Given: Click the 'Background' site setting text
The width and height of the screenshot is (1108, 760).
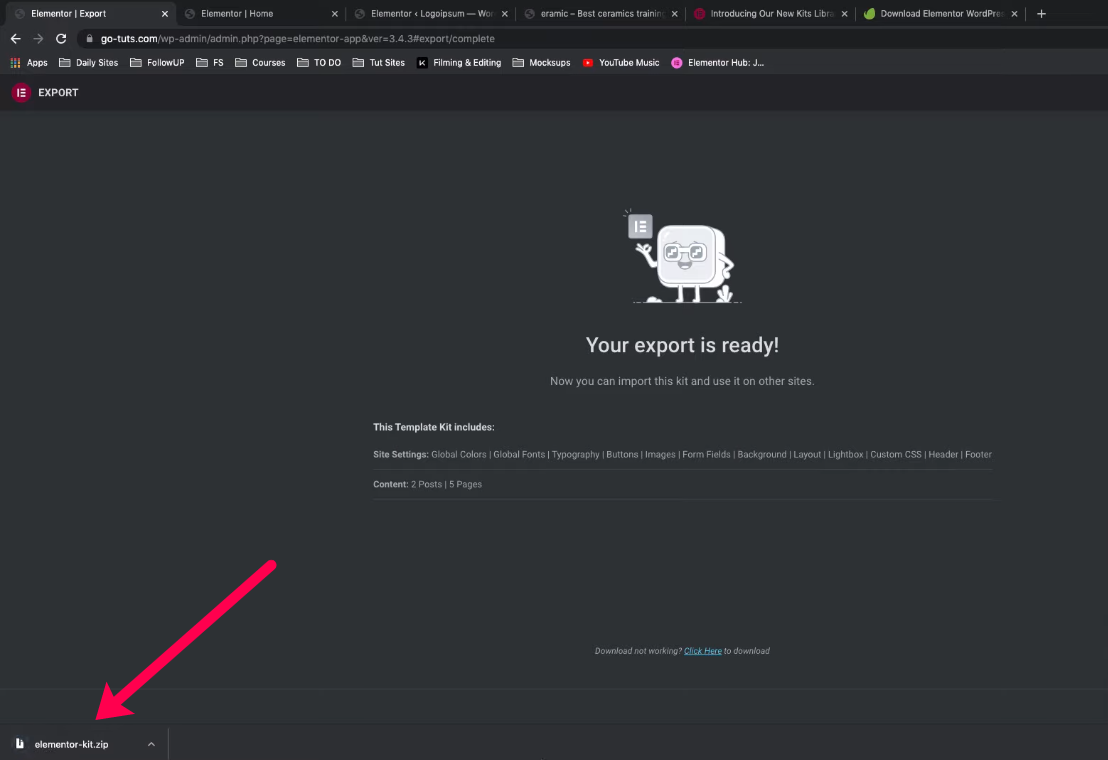Looking at the screenshot, I should 762,455.
